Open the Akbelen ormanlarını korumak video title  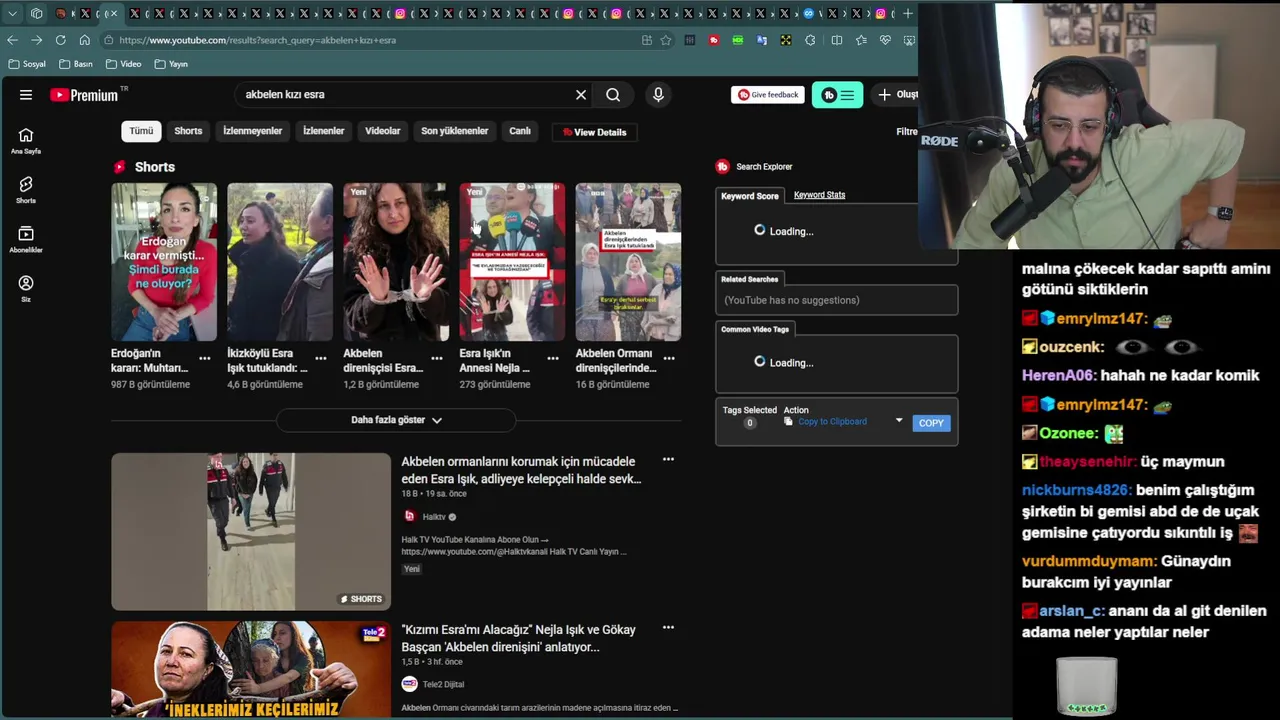click(x=521, y=470)
